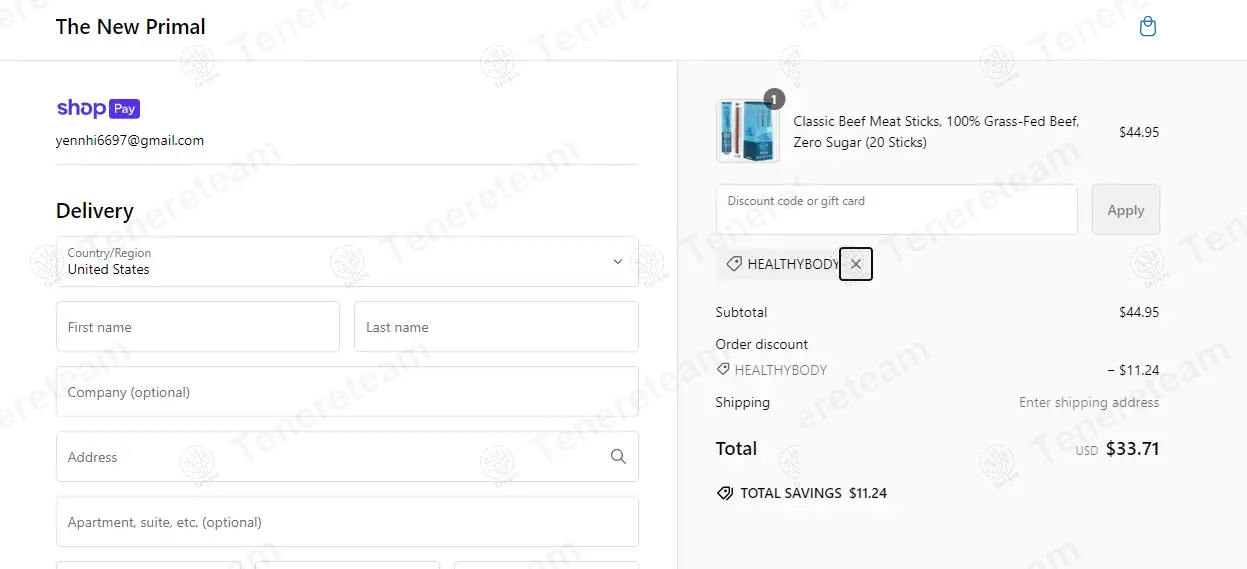Click the Total Savings tag icon
Image resolution: width=1247 pixels, height=569 pixels.
click(725, 493)
